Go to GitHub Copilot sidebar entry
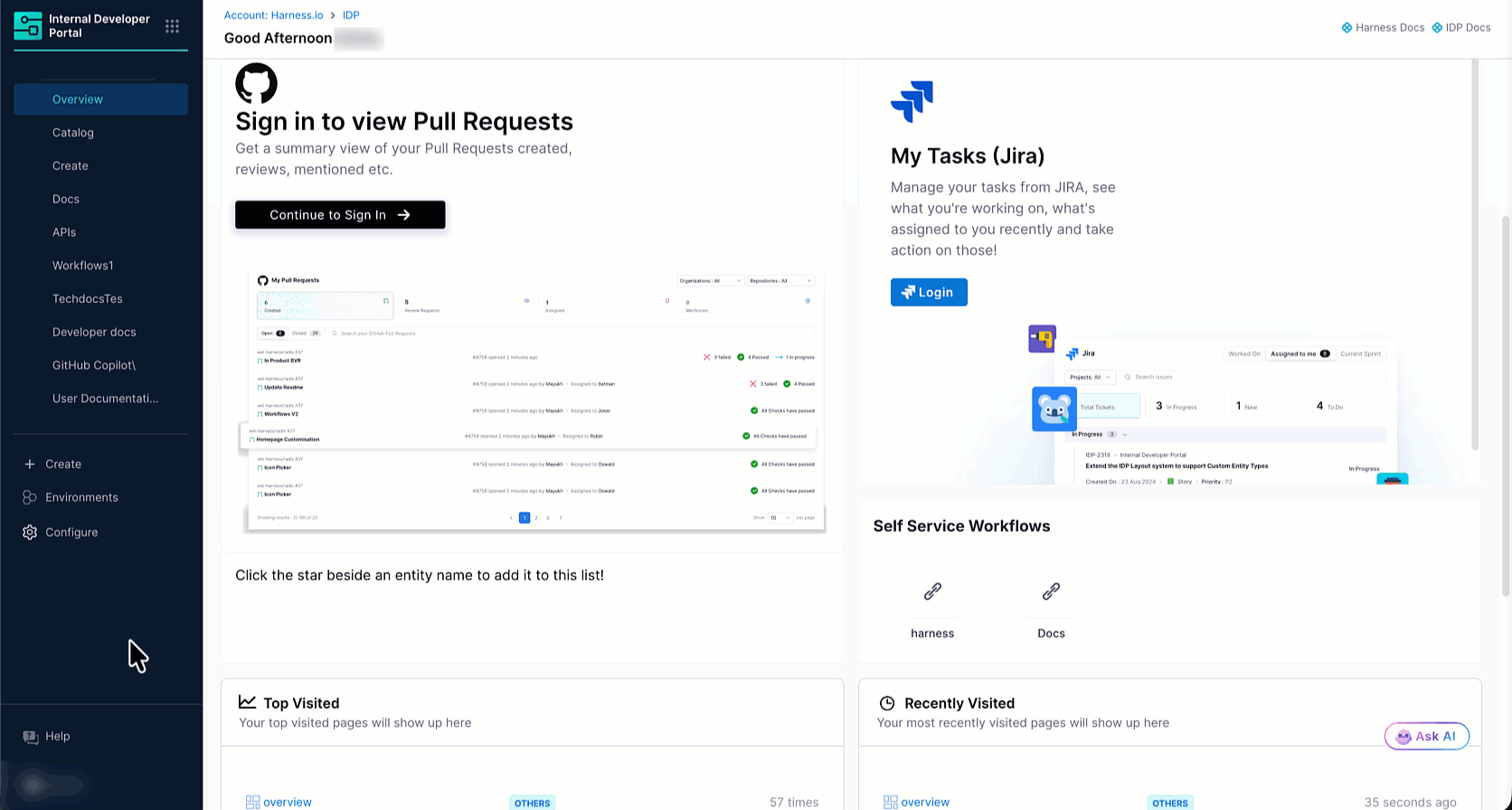 click(94, 365)
